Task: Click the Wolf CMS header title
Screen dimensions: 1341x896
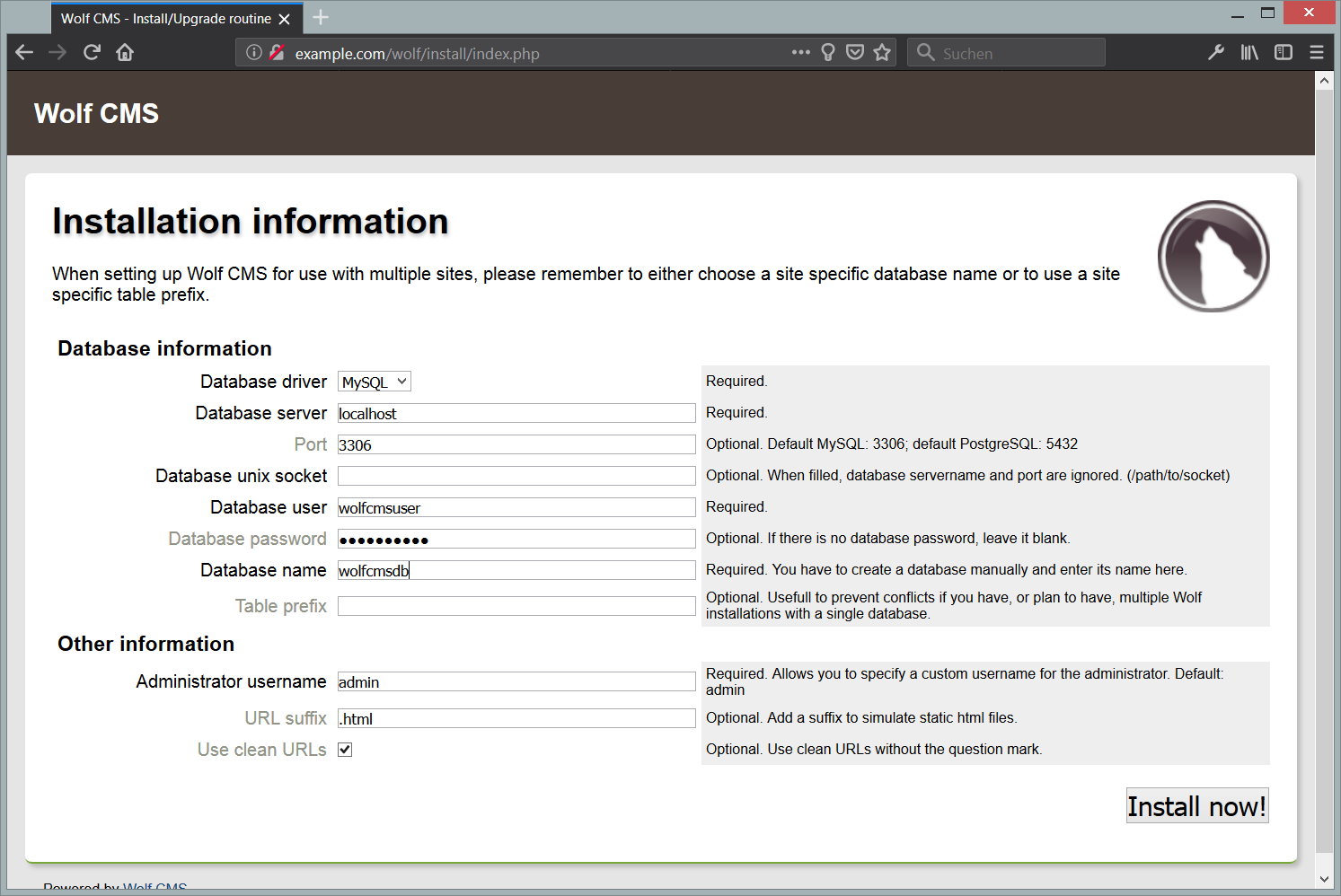Action: pyautogui.click(x=96, y=113)
